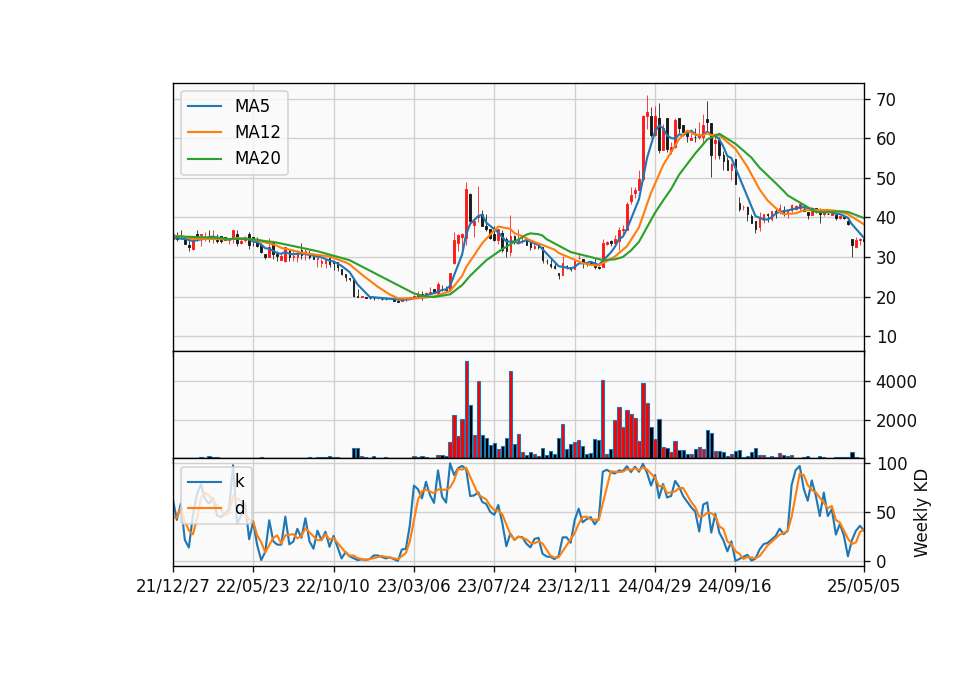Image resolution: width=960 pixels, height=690 pixels.
Task: Click the 40 price axis tick
Action: click(886, 218)
